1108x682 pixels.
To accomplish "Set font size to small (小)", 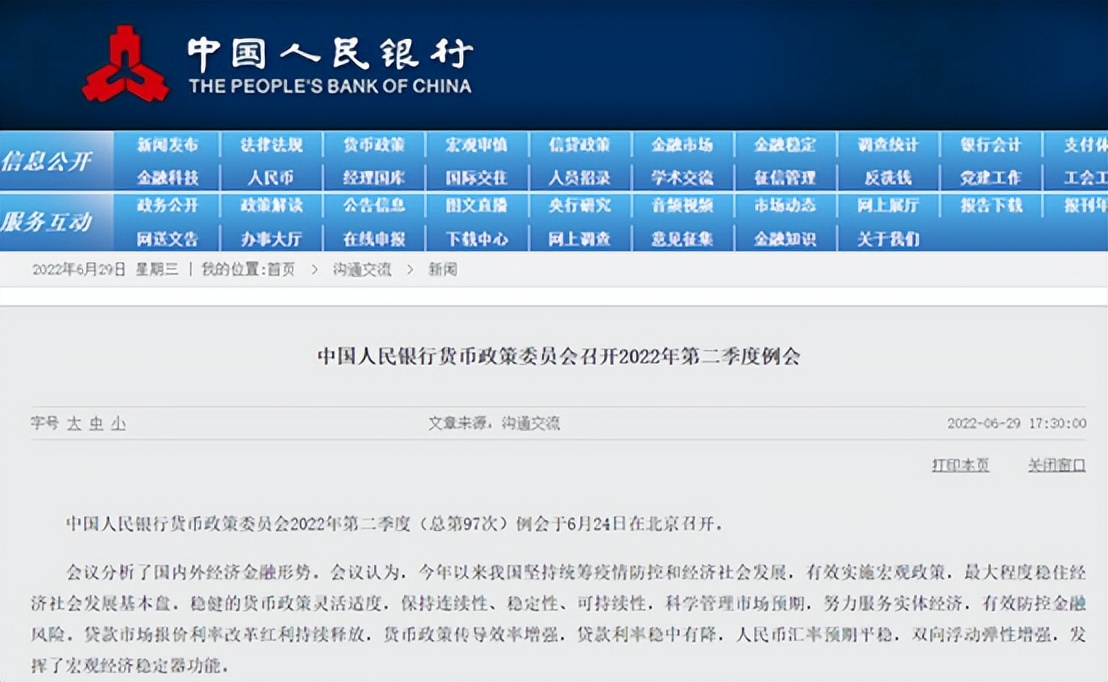I will point(118,424).
